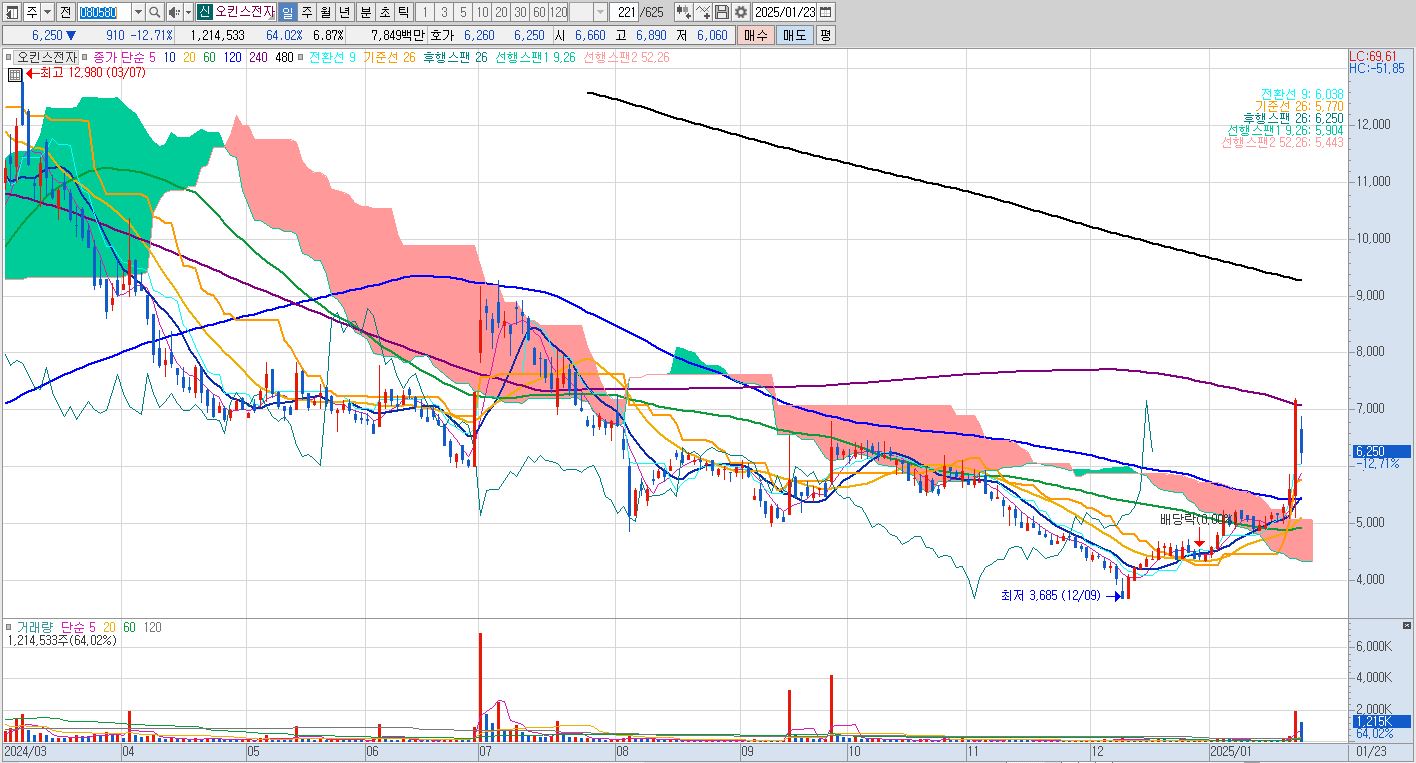The image size is (1416, 763).
Task: Switch to 년 yearly period
Action: (344, 12)
